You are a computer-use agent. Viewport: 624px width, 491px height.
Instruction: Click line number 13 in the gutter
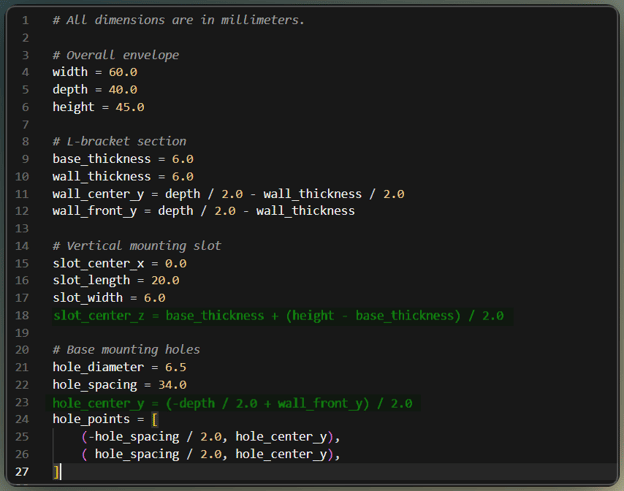pyautogui.click(x=22, y=228)
